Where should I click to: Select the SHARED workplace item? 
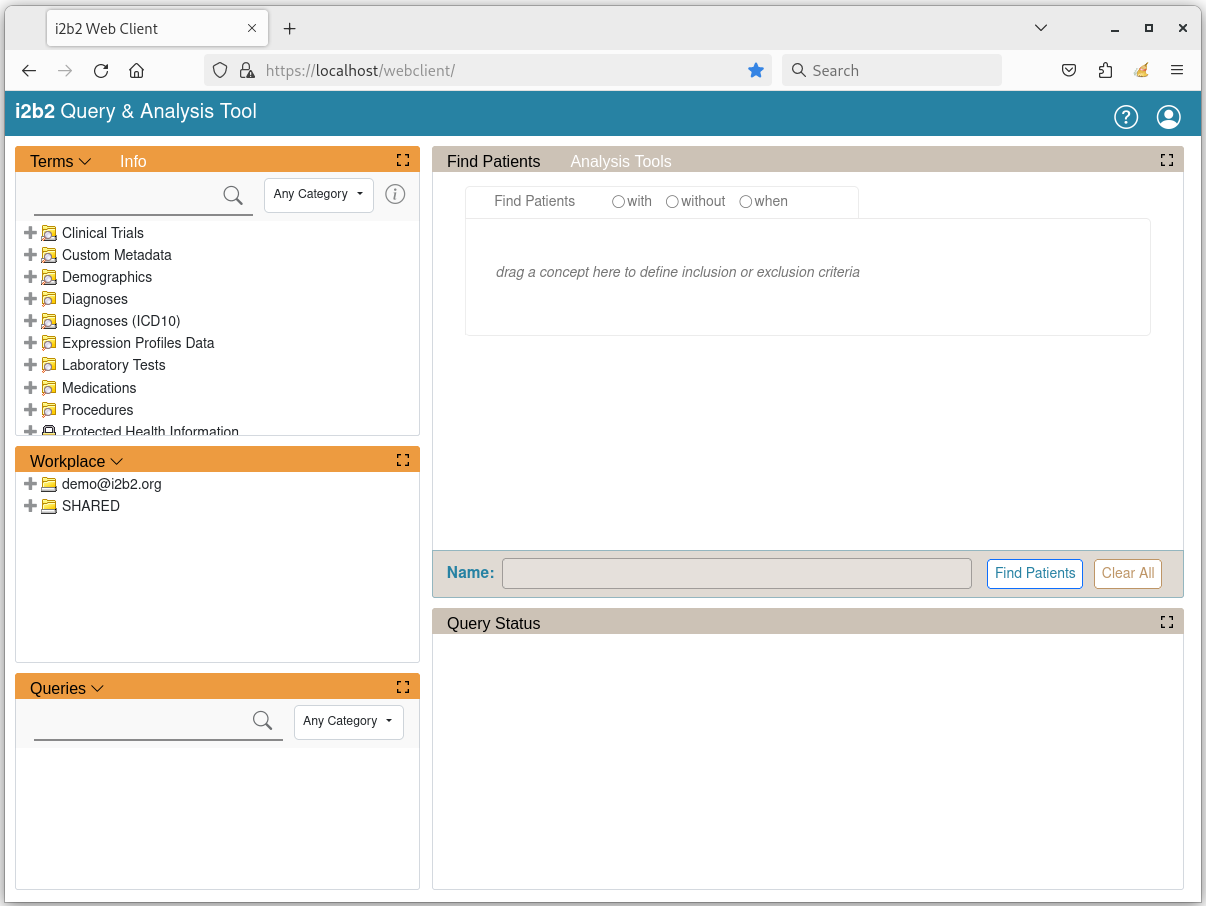tap(91, 506)
